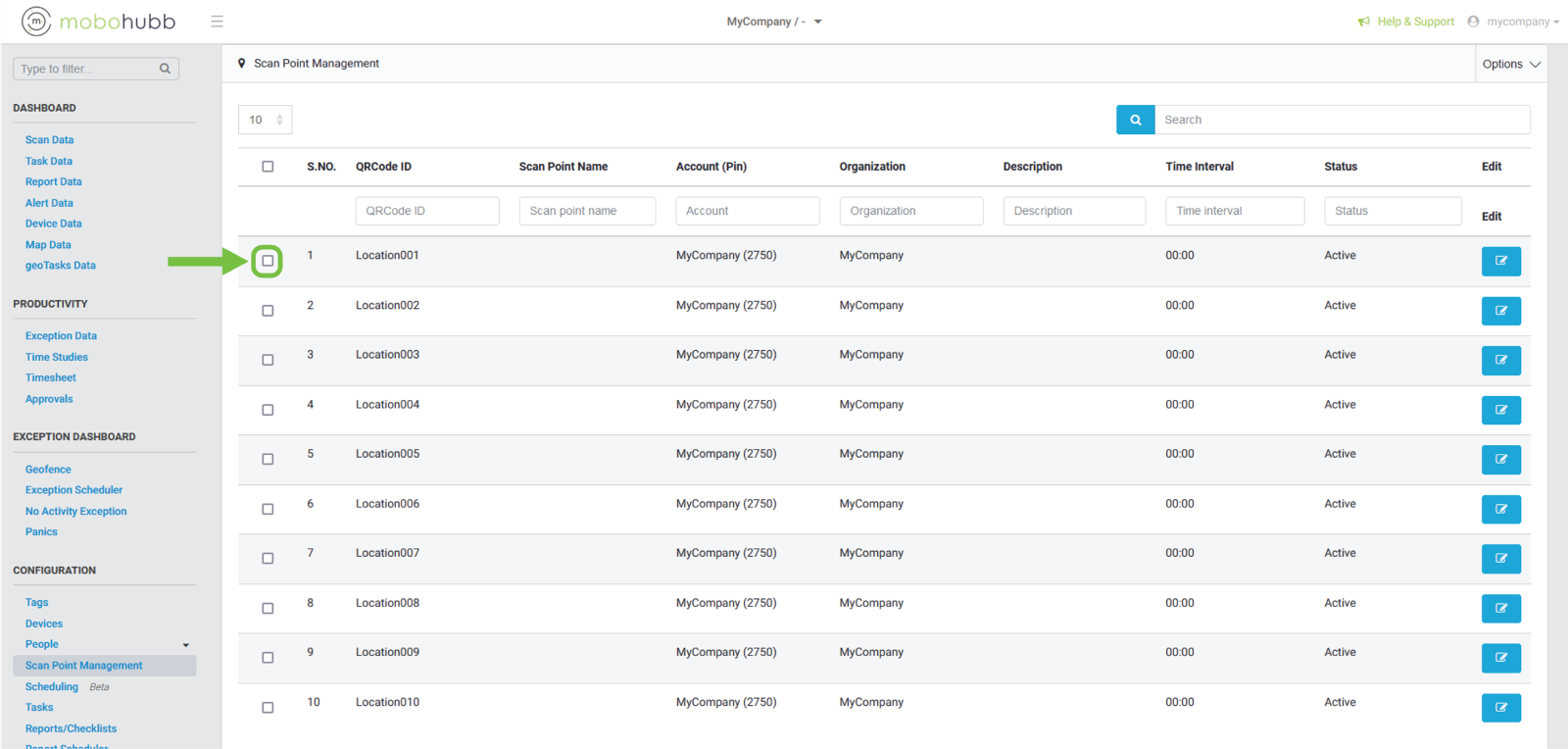Open the Timesheet link
This screenshot has width=1568, height=749.
coord(51,378)
